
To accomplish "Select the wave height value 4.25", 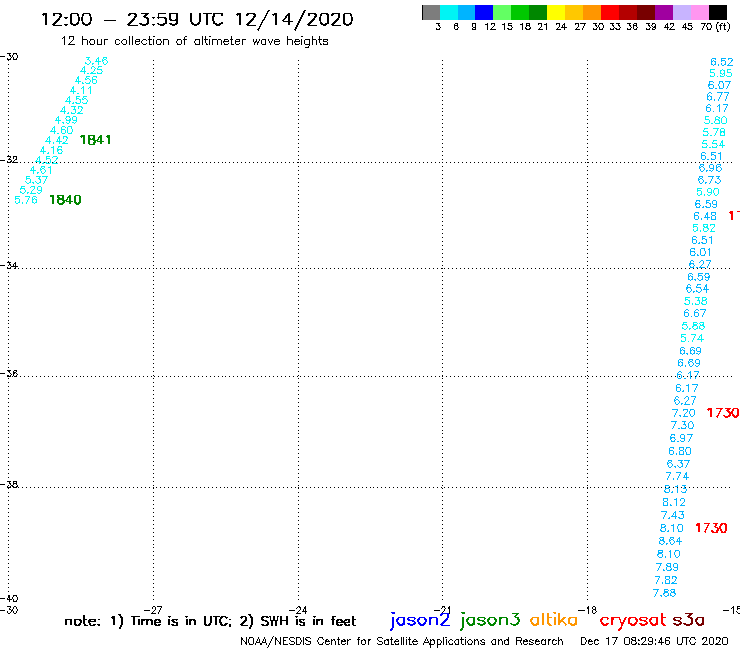I will [x=91, y=70].
